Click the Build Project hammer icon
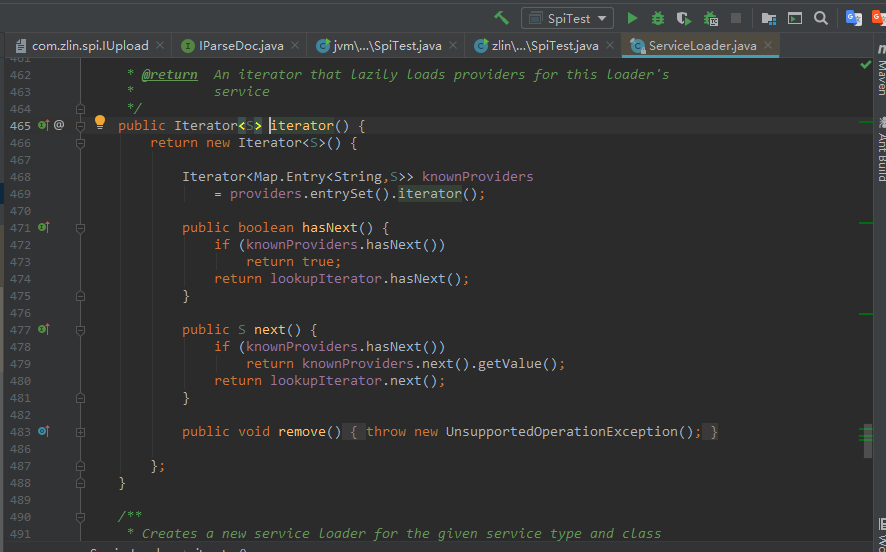This screenshot has width=886, height=552. [501, 18]
